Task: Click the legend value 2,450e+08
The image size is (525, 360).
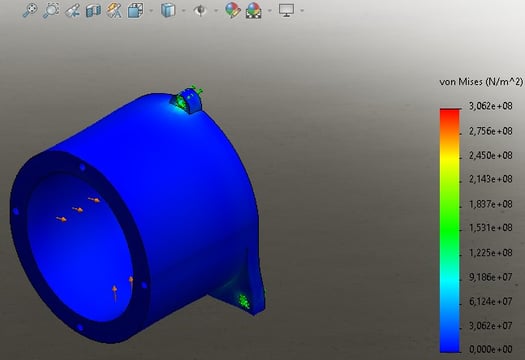Action: (x=491, y=155)
